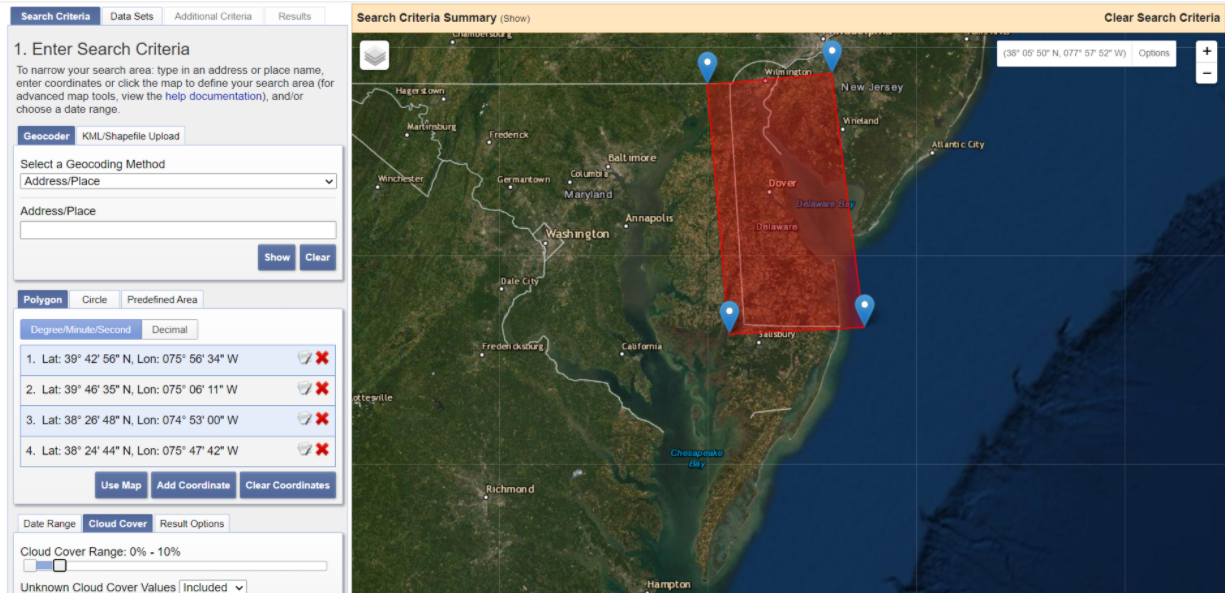Edit coordinate 4 with the pencil icon
1225x593 pixels.
pyautogui.click(x=304, y=450)
